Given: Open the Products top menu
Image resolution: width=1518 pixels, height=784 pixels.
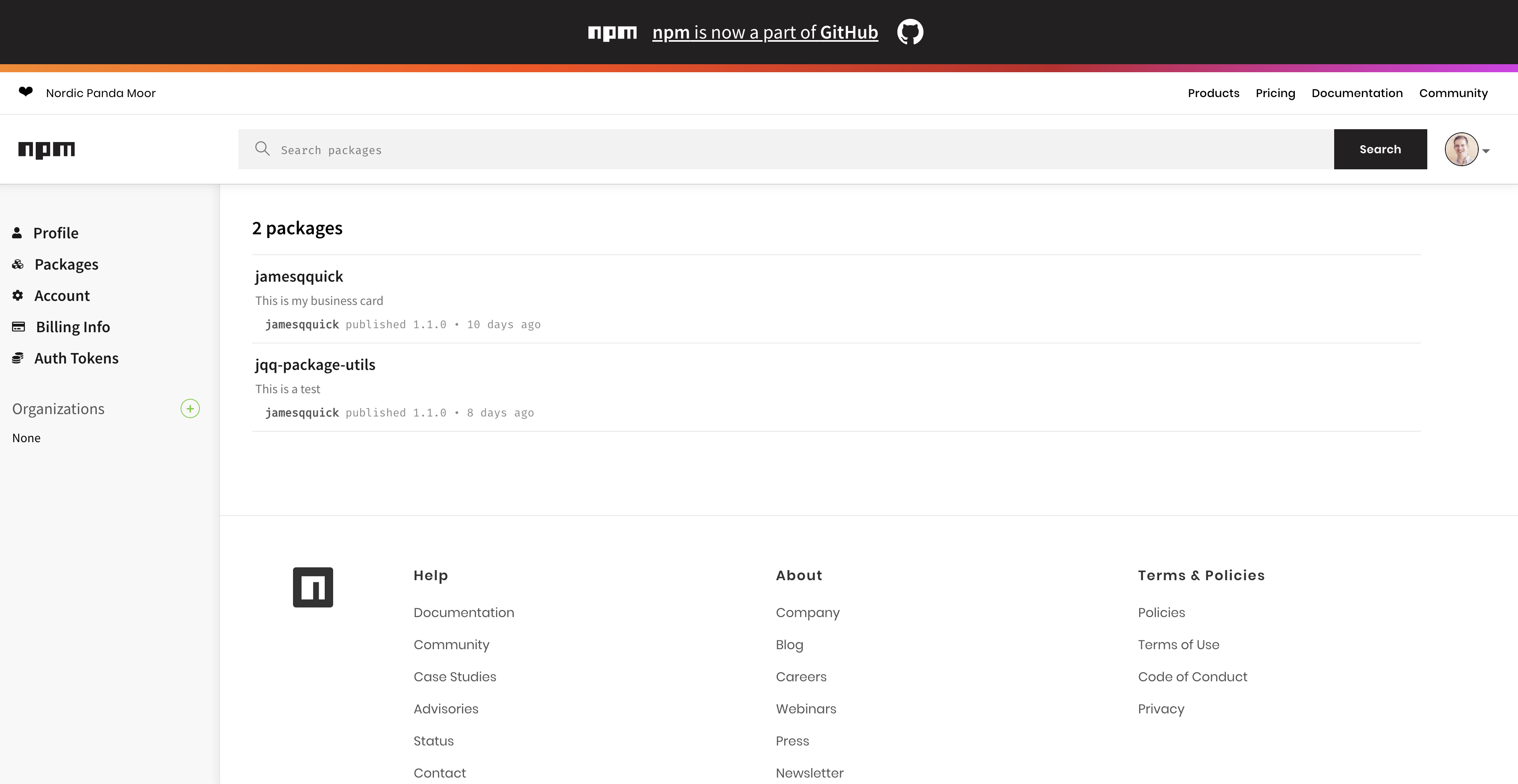Looking at the screenshot, I should click(x=1213, y=93).
